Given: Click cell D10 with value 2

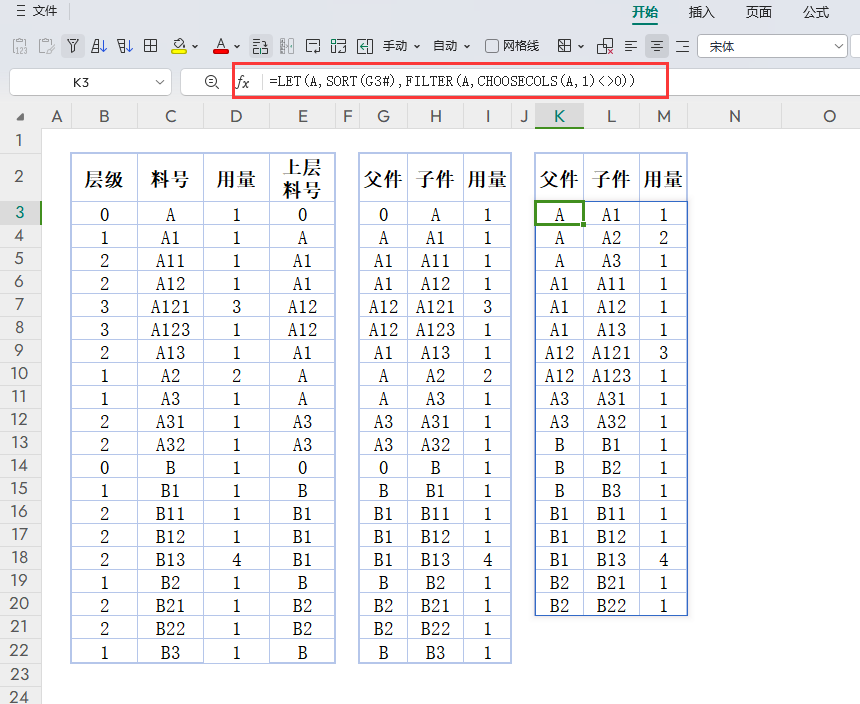Looking at the screenshot, I should [236, 375].
